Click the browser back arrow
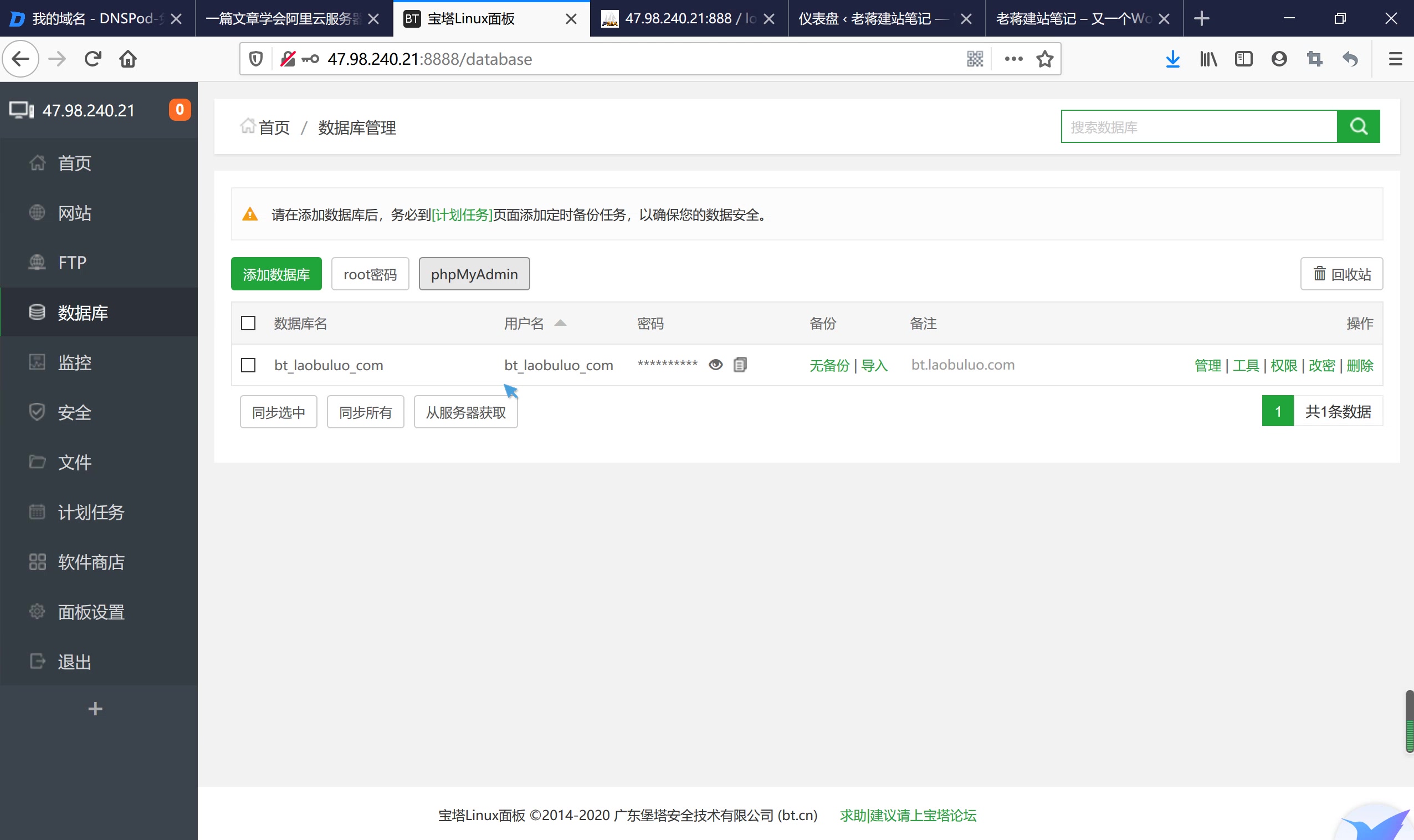This screenshot has height=840, width=1414. coord(21,59)
